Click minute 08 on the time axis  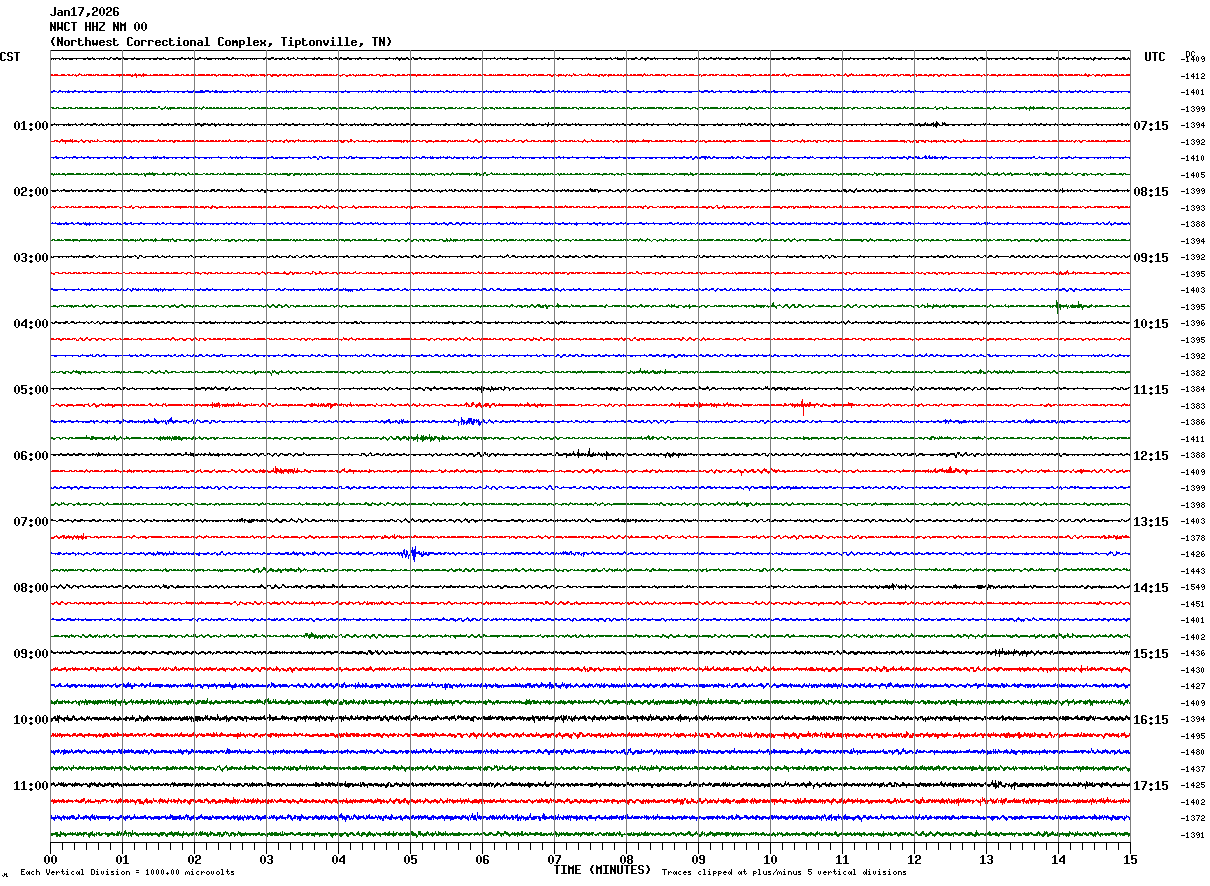626,859
